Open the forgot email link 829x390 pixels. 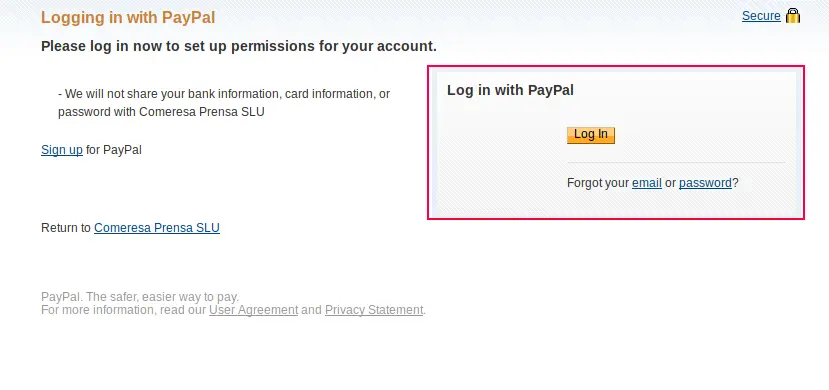647,183
